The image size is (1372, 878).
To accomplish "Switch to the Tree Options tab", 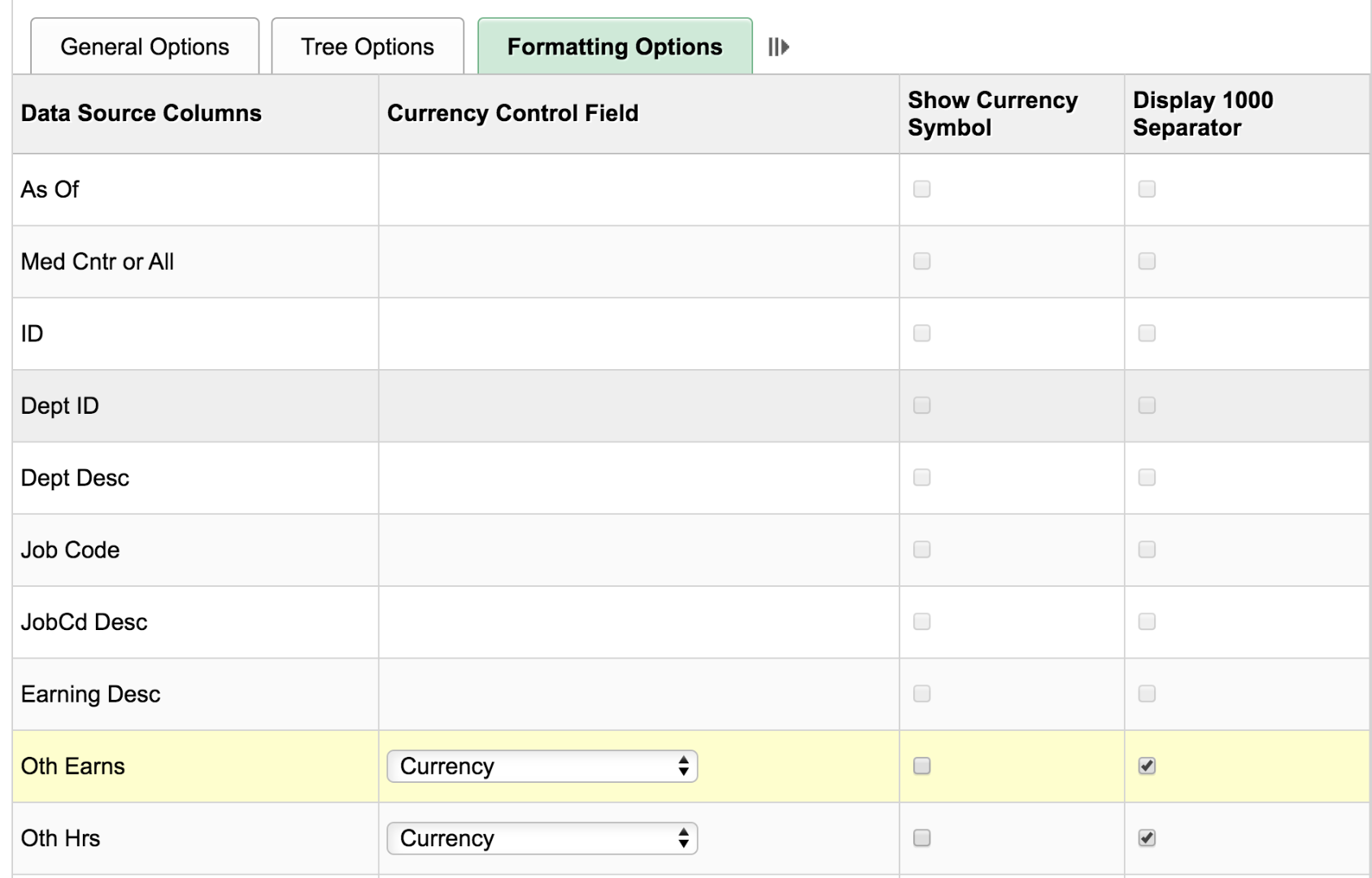I will pos(367,46).
